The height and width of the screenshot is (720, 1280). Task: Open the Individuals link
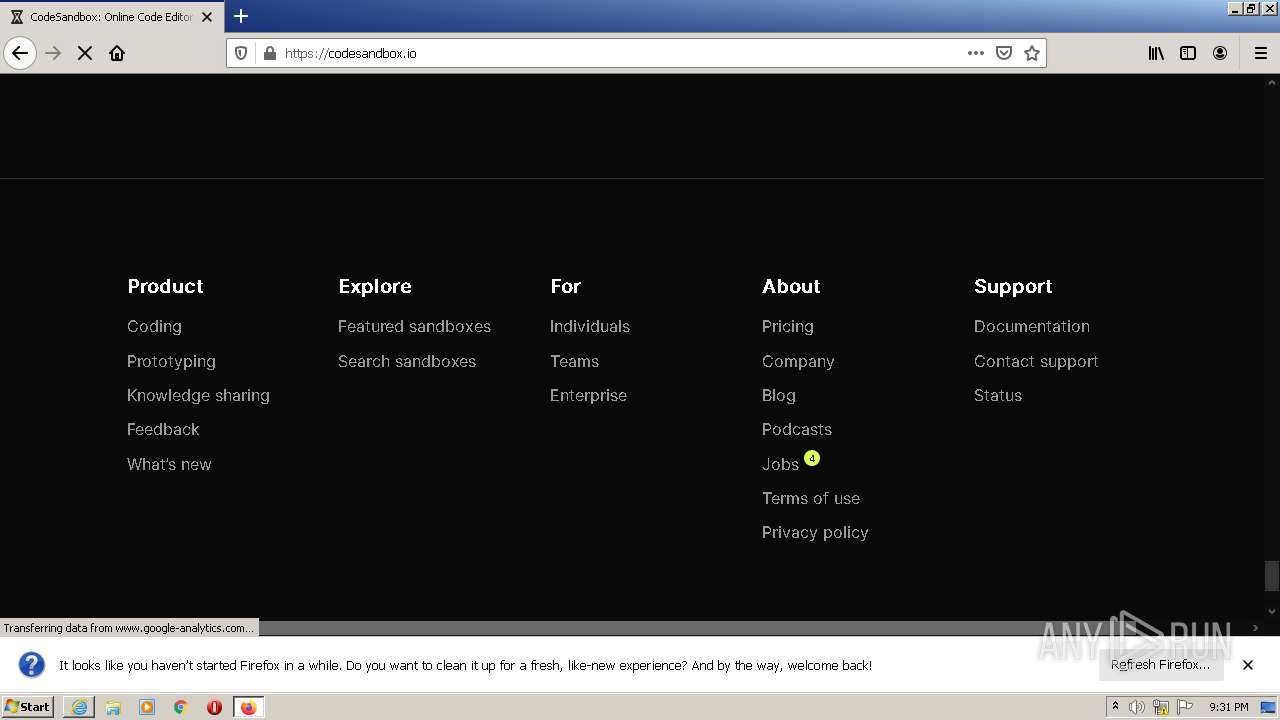coord(590,326)
